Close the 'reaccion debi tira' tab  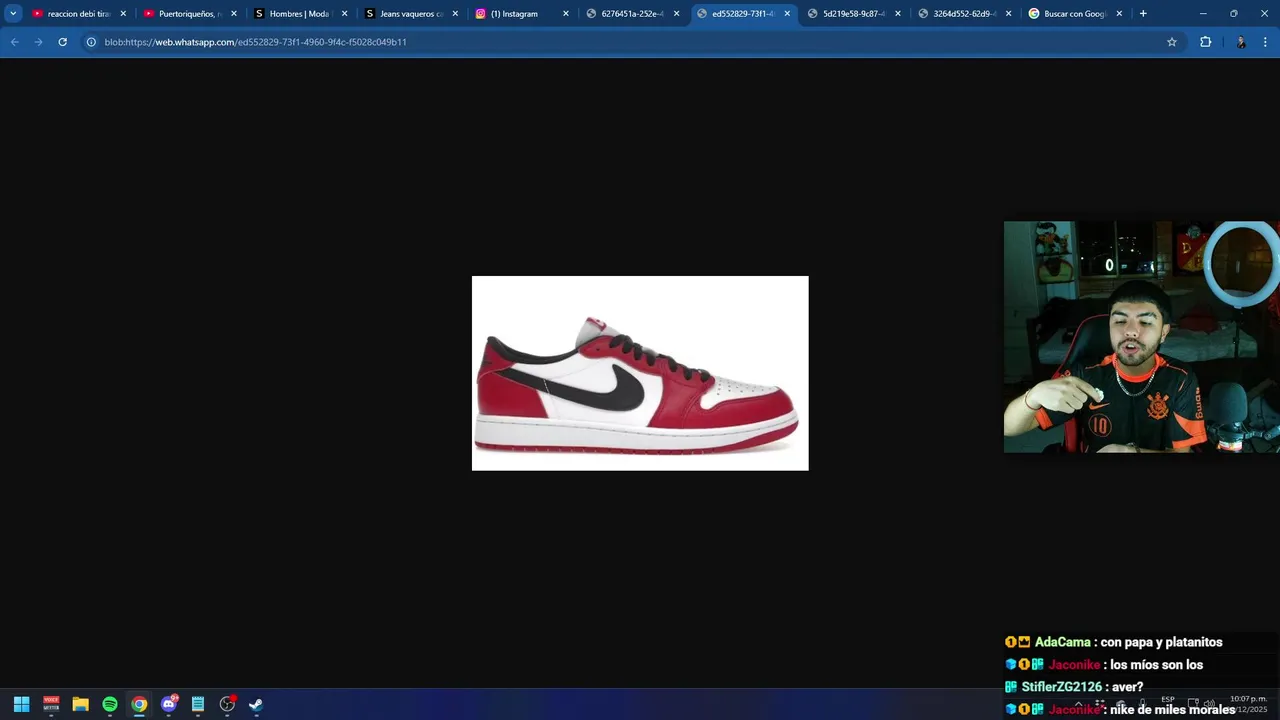[x=123, y=14]
